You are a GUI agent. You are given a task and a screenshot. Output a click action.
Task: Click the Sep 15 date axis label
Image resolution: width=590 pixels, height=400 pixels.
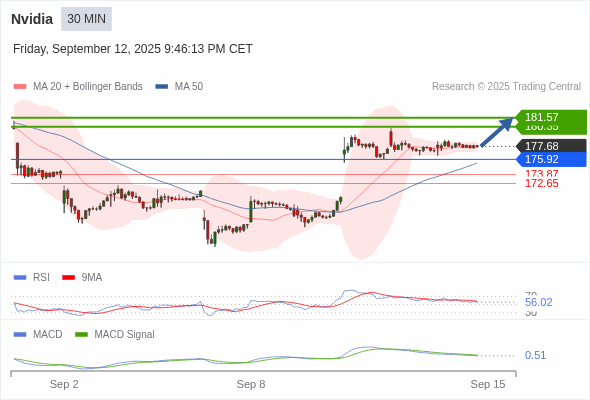(x=488, y=384)
